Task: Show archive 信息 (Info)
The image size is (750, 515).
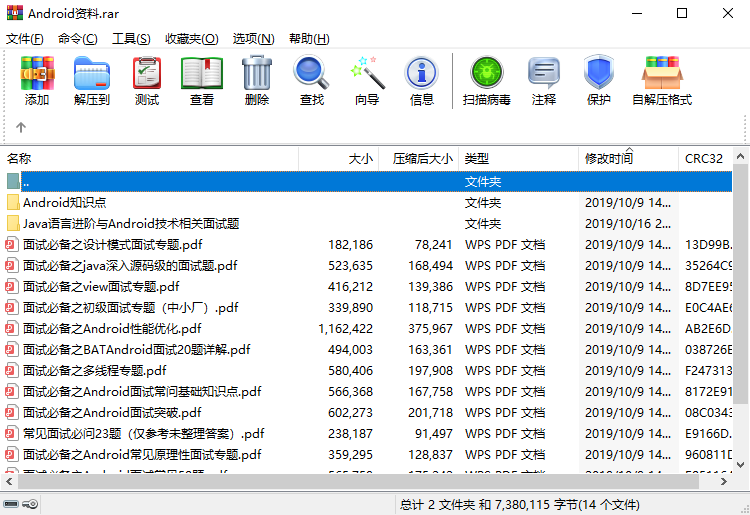Action: point(421,80)
